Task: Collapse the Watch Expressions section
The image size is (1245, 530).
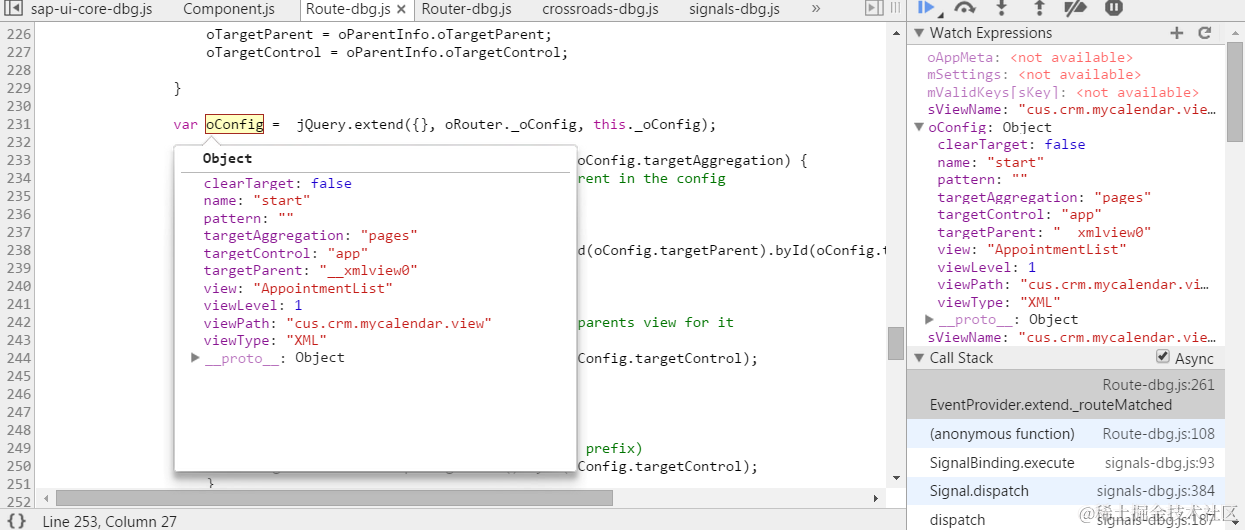Action: click(920, 33)
